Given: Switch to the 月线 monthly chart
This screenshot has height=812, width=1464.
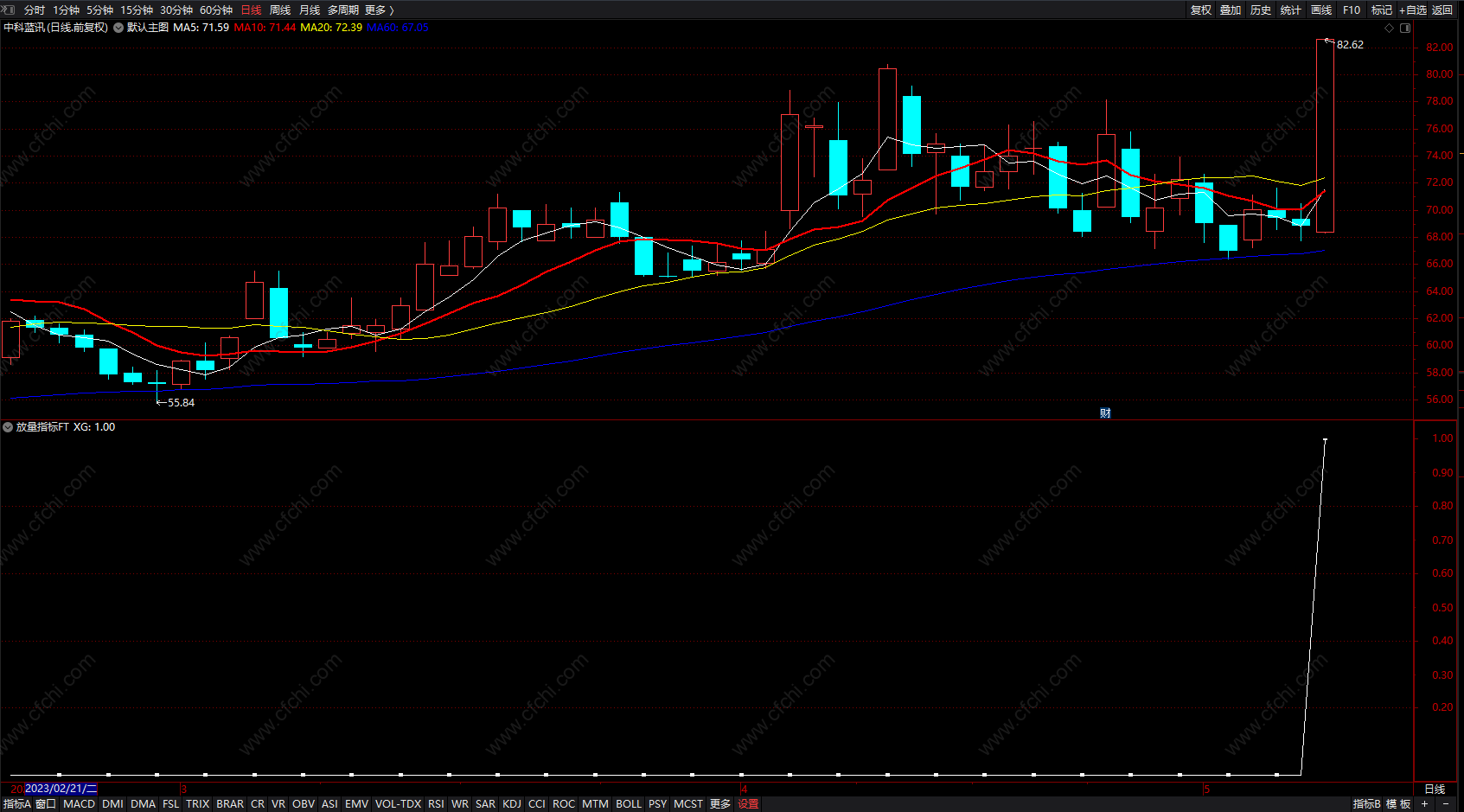Looking at the screenshot, I should coord(310,10).
